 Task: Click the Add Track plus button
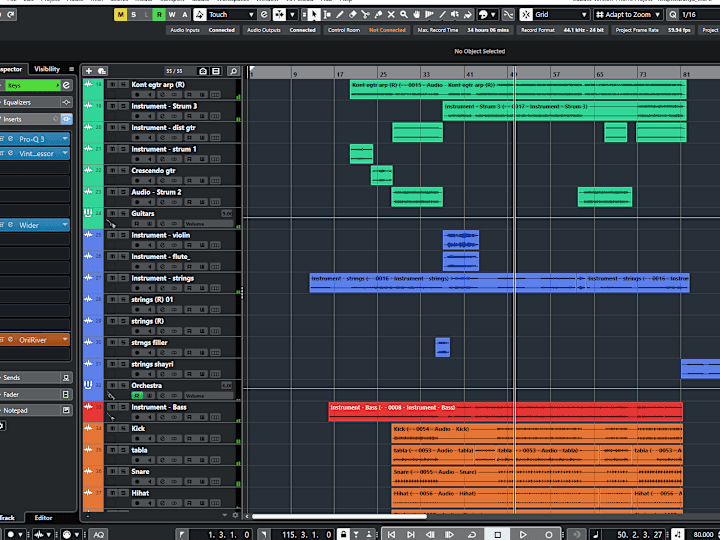pos(89,71)
